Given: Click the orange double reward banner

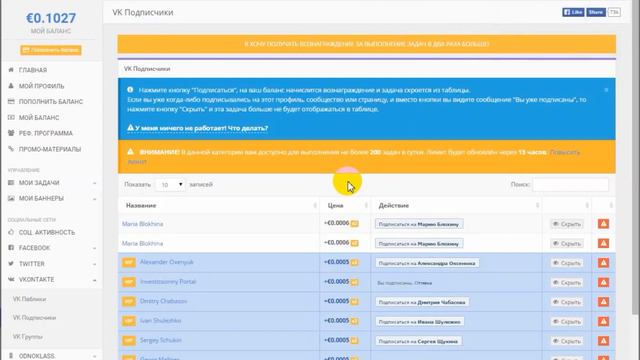Looking at the screenshot, I should (367, 44).
